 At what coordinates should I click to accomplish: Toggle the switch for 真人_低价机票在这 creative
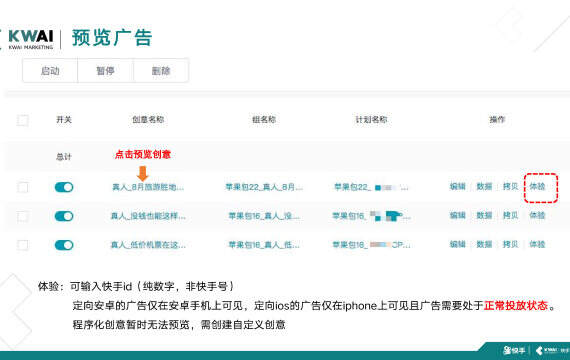tap(64, 245)
